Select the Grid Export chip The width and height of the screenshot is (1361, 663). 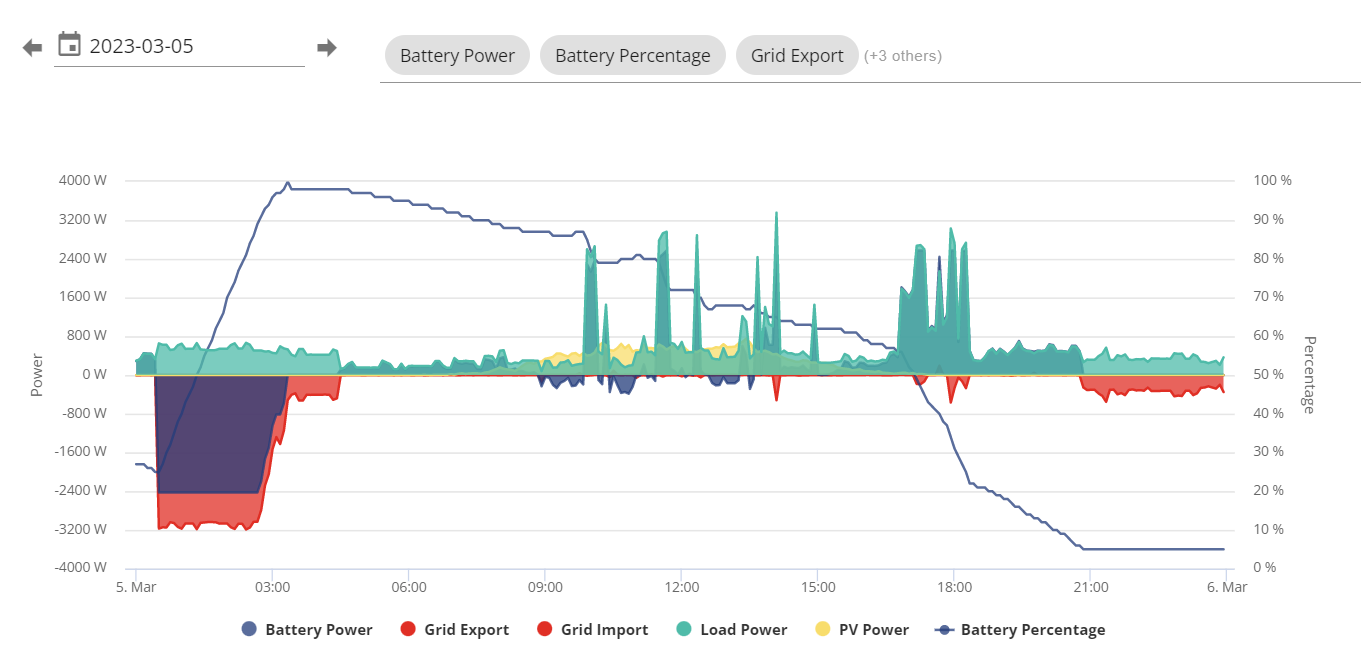point(797,55)
